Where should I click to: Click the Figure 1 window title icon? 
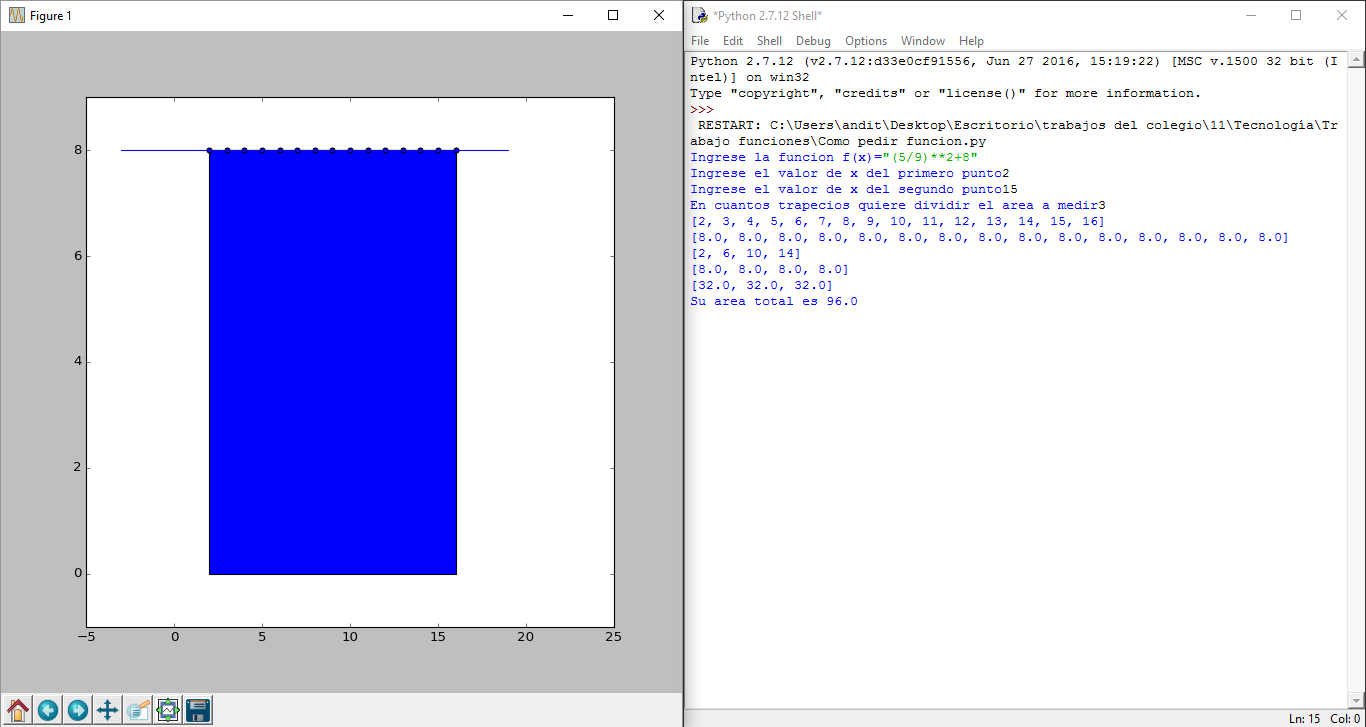(16, 16)
